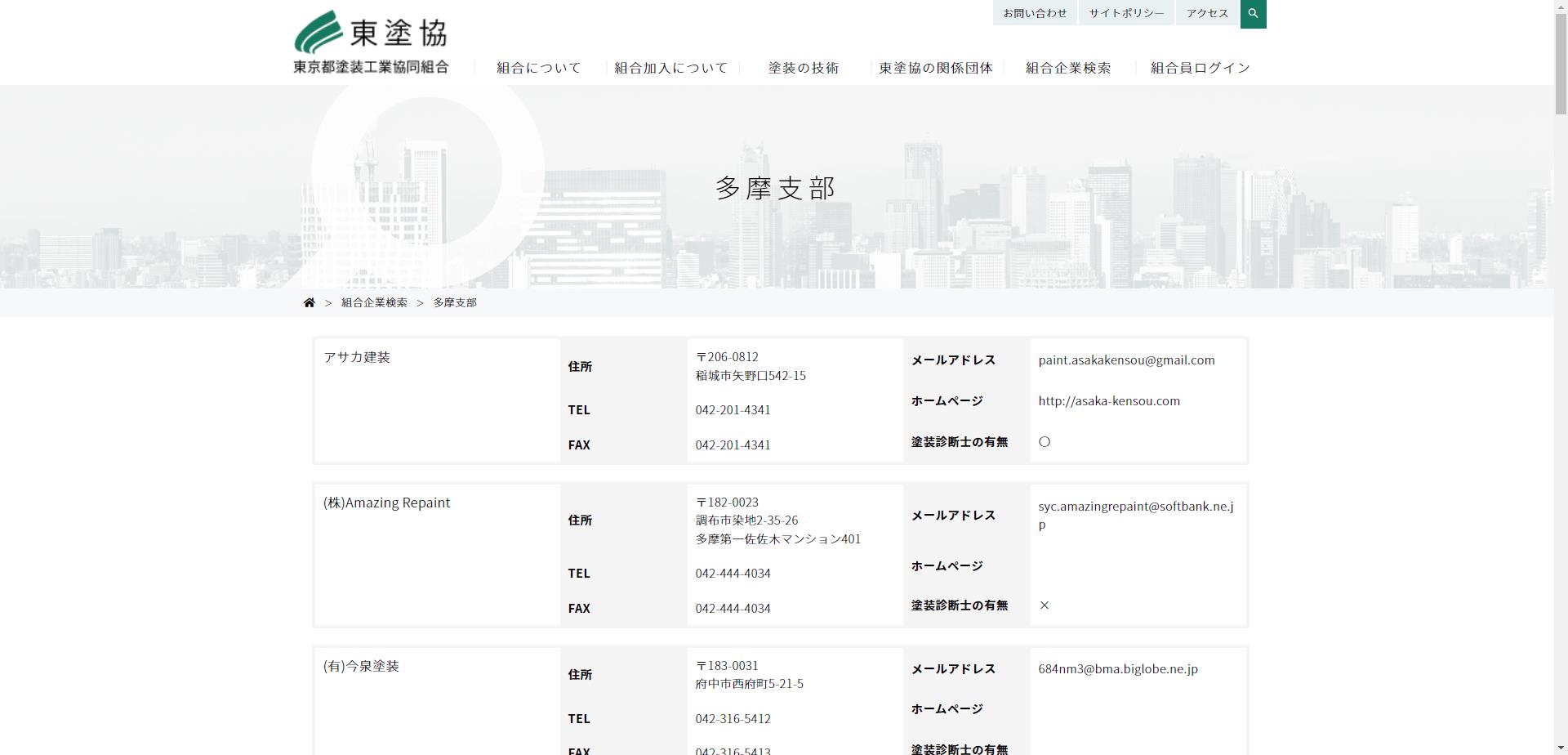
Task: Select the home icon in the breadcrumb
Action: click(x=309, y=302)
